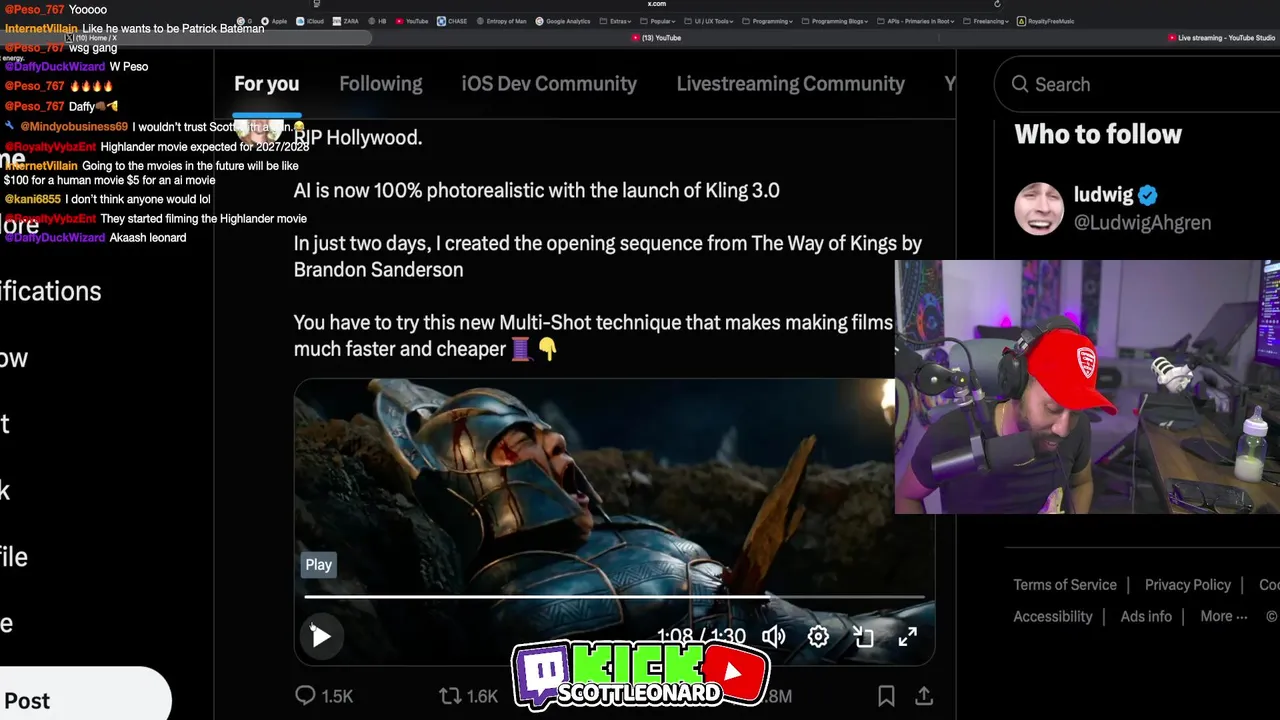Click the play button on the video
Screen dimensions: 1280x720
pos(321,637)
